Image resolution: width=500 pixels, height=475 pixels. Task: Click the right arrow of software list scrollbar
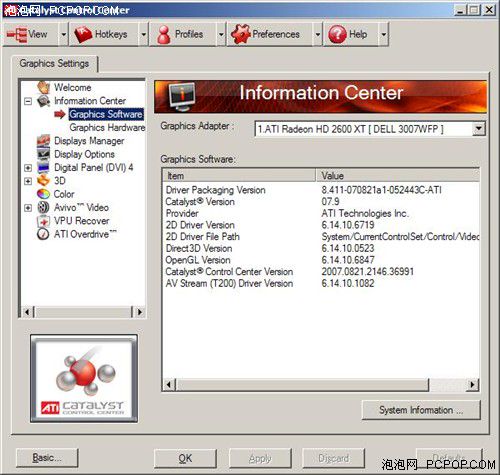[472, 385]
